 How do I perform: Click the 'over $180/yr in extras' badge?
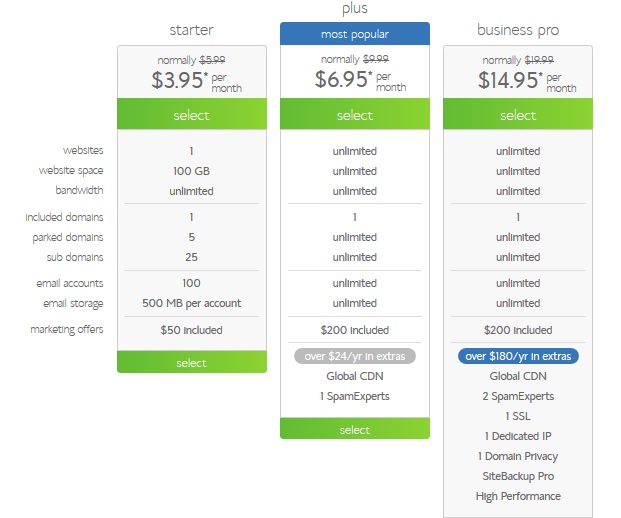[x=518, y=356]
